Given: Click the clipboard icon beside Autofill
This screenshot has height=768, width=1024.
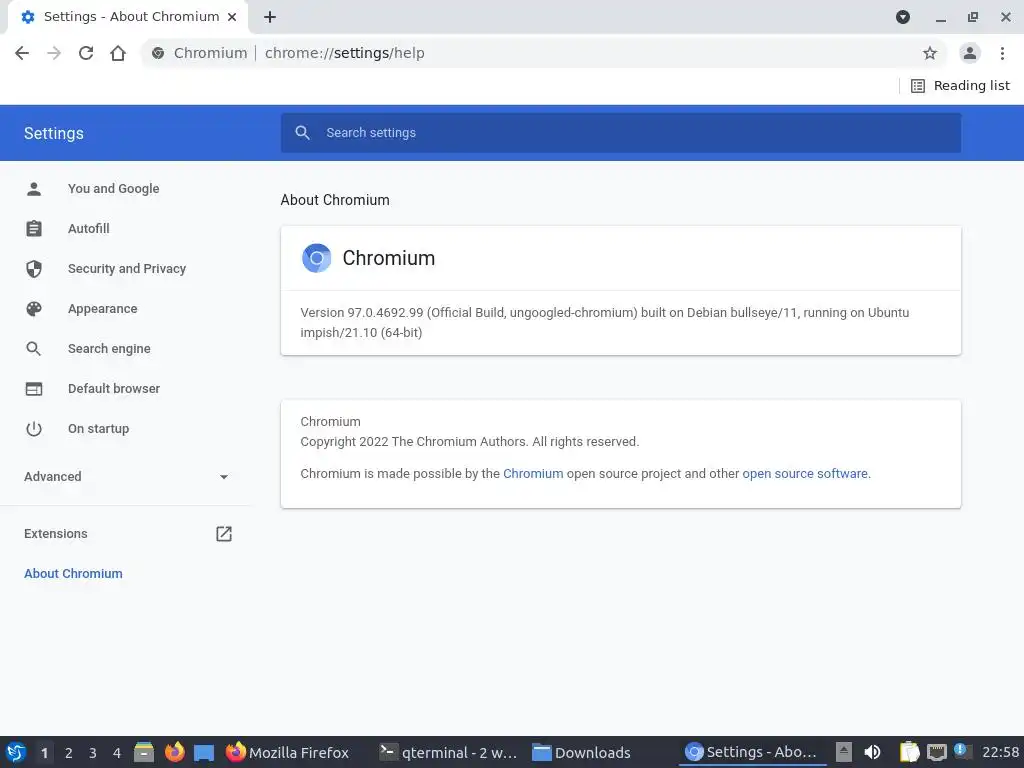Looking at the screenshot, I should click(34, 229).
